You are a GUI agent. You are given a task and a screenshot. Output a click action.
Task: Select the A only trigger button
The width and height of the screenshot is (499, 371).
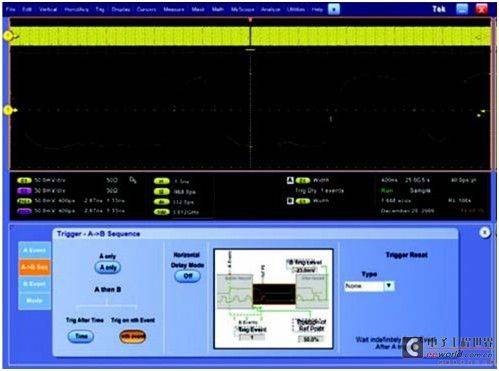coord(108,267)
